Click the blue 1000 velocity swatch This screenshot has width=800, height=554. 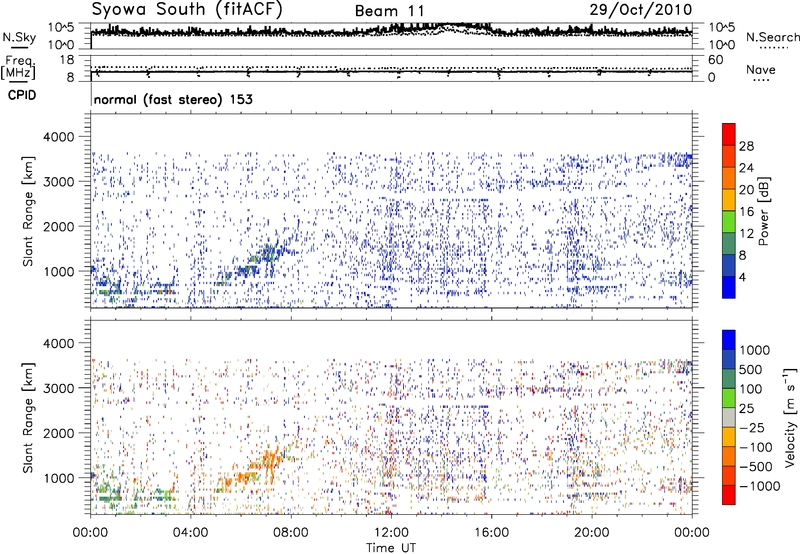click(729, 340)
